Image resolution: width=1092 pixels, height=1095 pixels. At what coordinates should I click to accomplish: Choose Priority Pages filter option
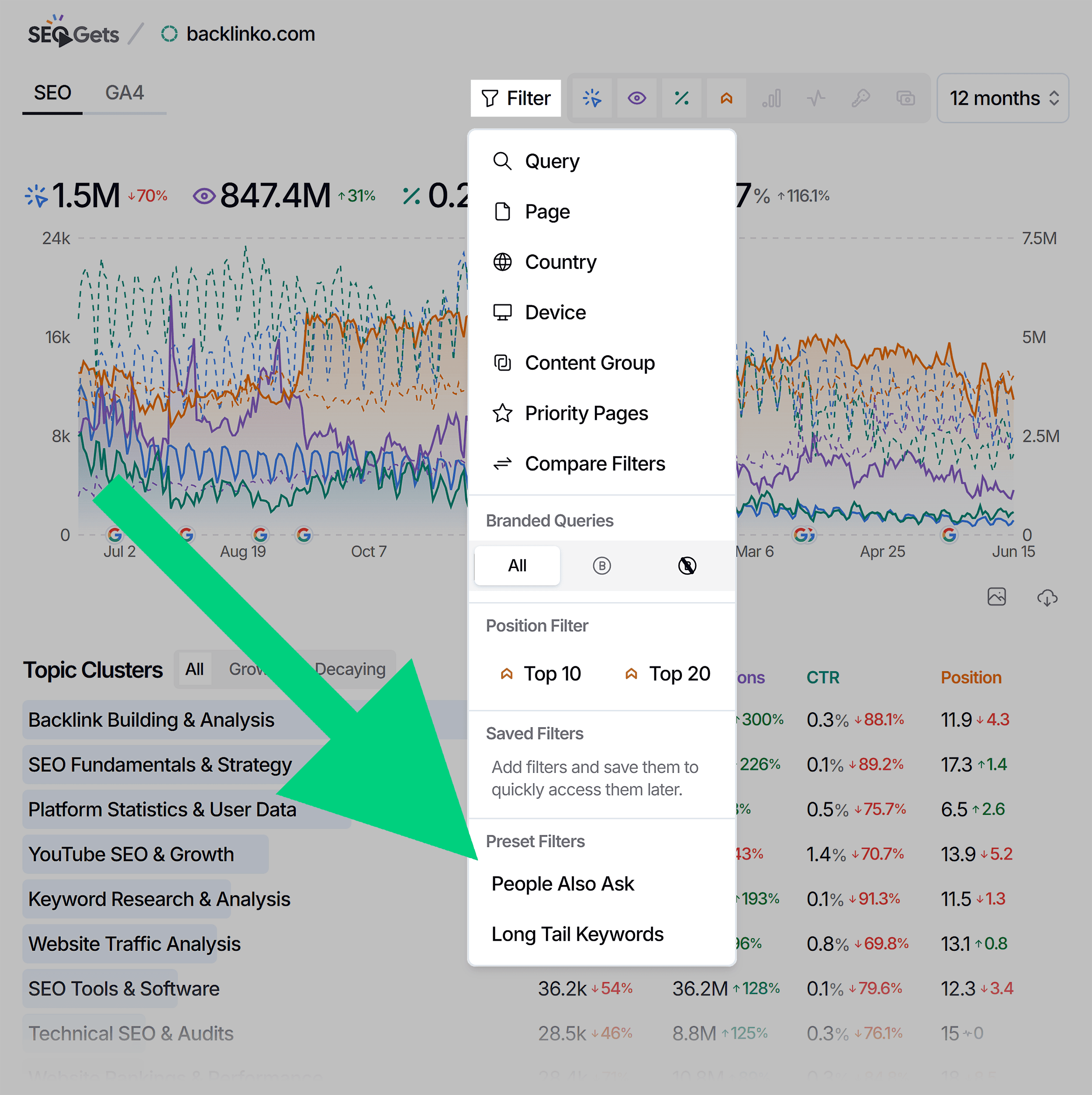coord(602,414)
